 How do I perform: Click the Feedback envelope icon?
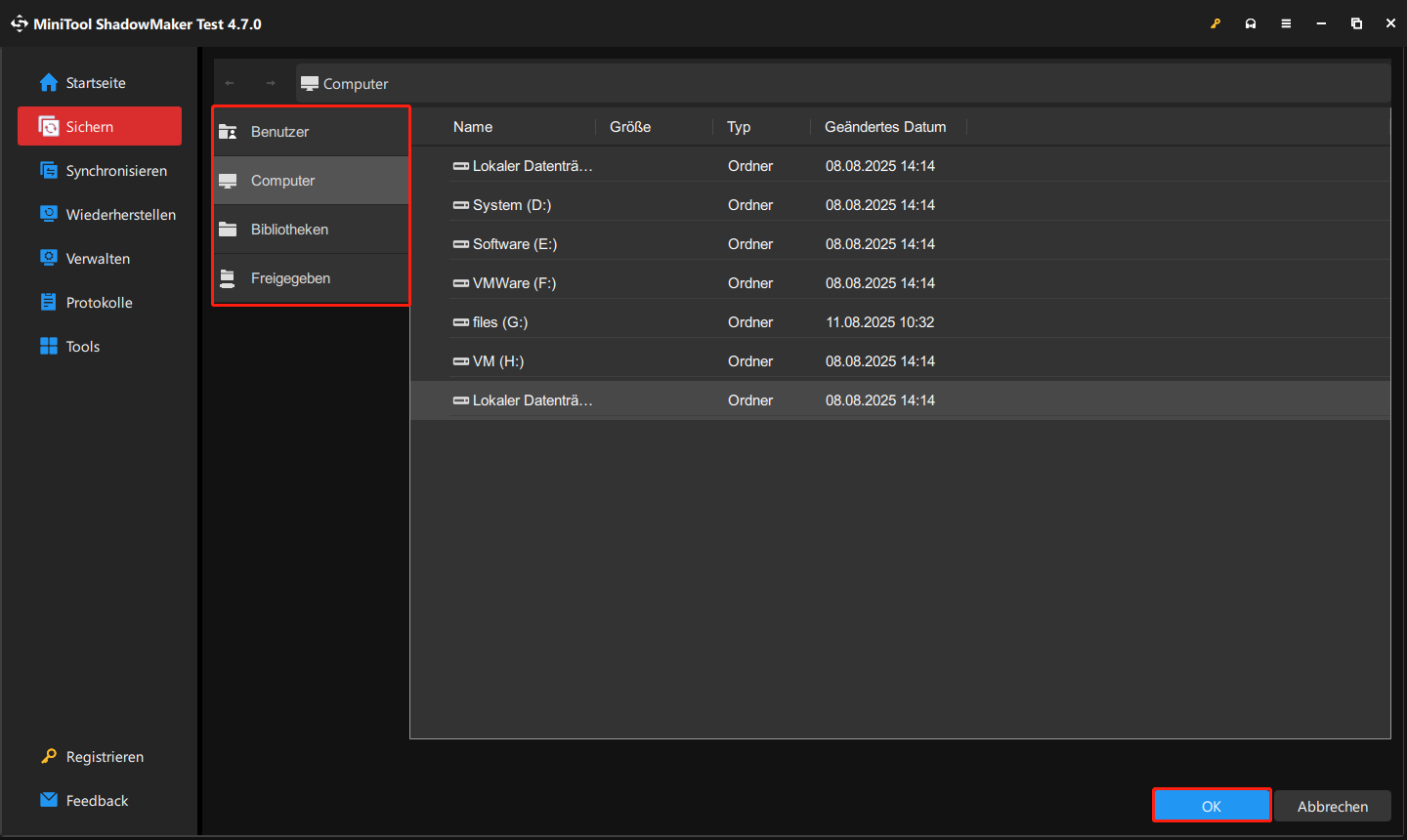(49, 800)
